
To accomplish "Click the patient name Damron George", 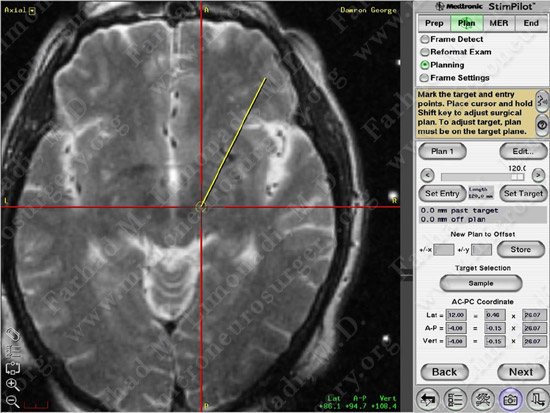I will (x=368, y=10).
